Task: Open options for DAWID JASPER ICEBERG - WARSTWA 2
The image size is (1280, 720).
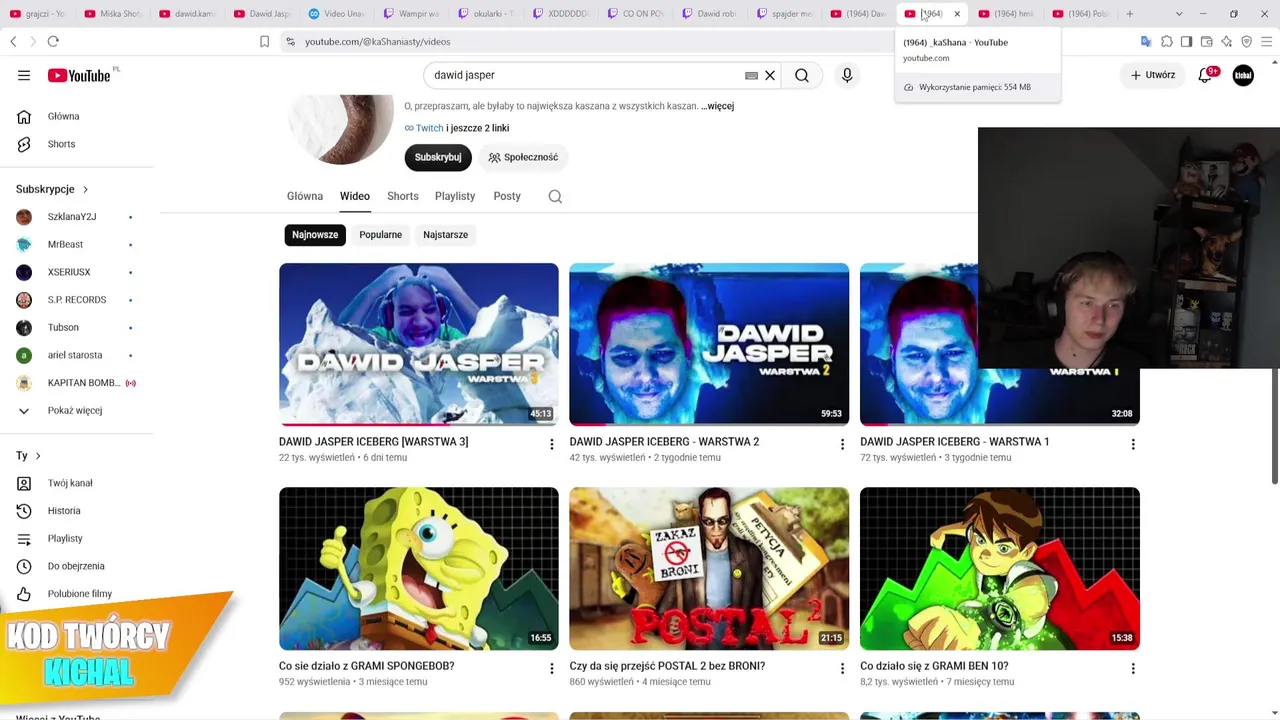Action: coord(842,444)
